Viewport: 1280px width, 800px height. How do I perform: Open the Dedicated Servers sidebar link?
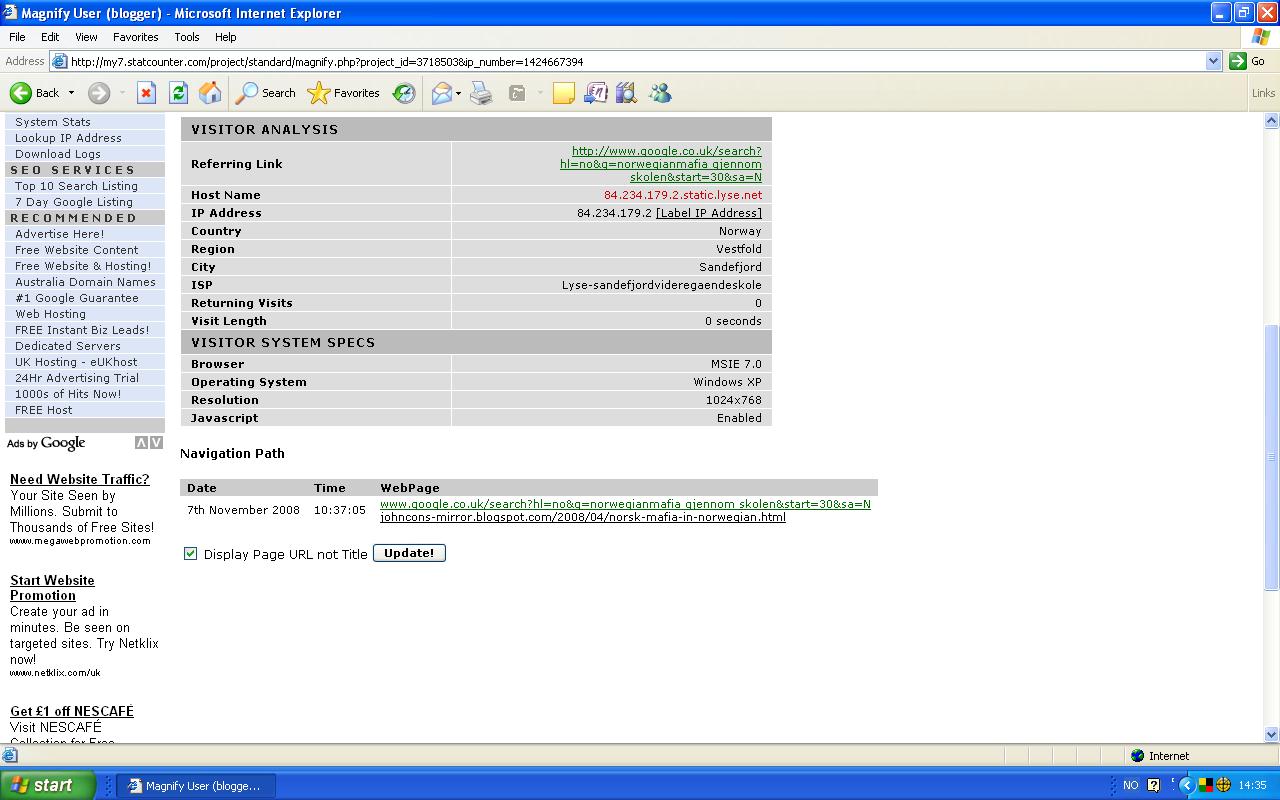pyautogui.click(x=68, y=346)
